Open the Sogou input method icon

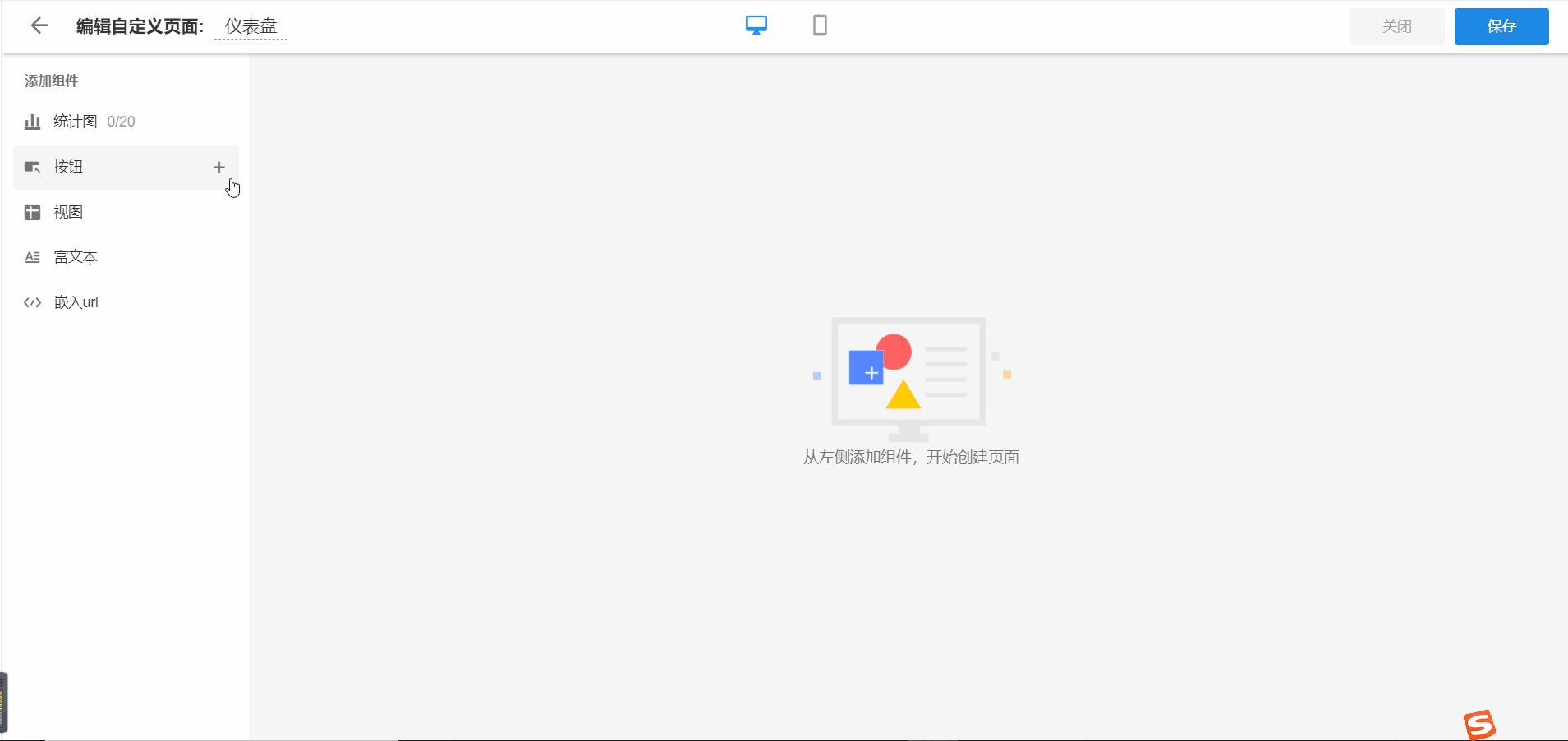coord(1479,725)
